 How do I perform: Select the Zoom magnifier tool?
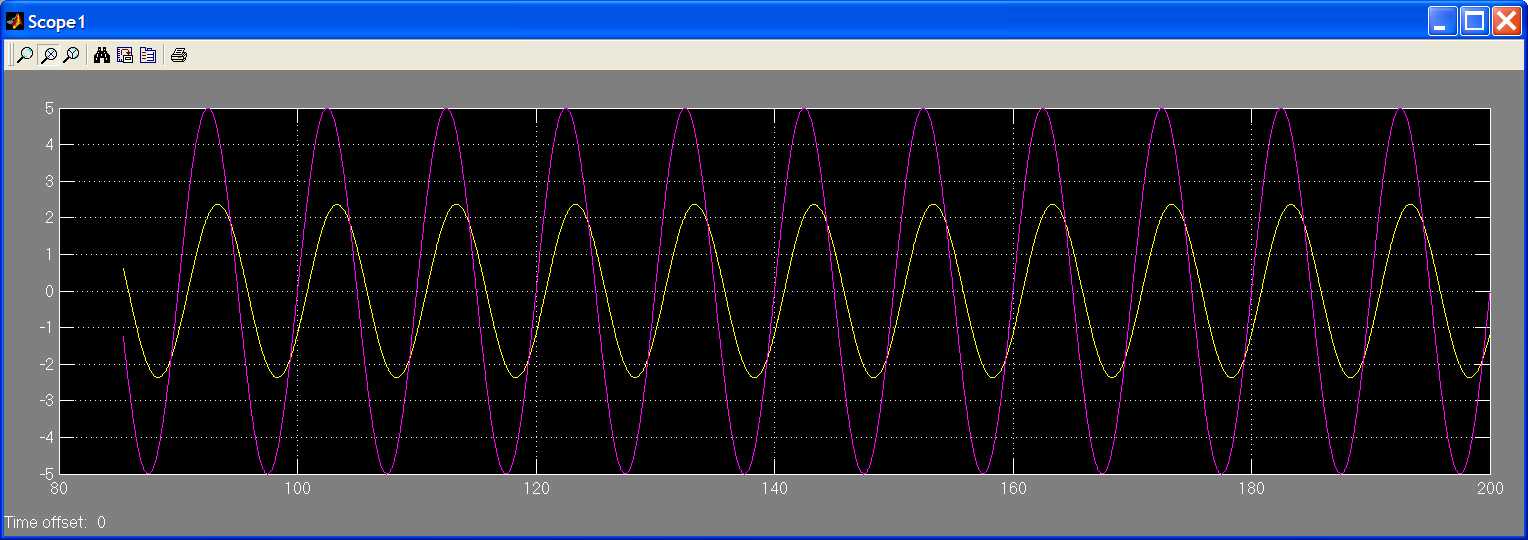25,55
